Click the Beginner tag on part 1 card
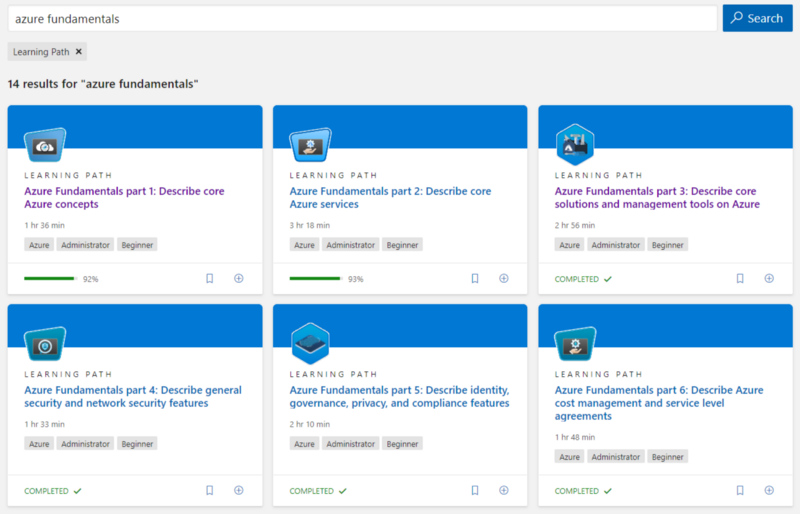This screenshot has height=514, width=800. coord(137,245)
